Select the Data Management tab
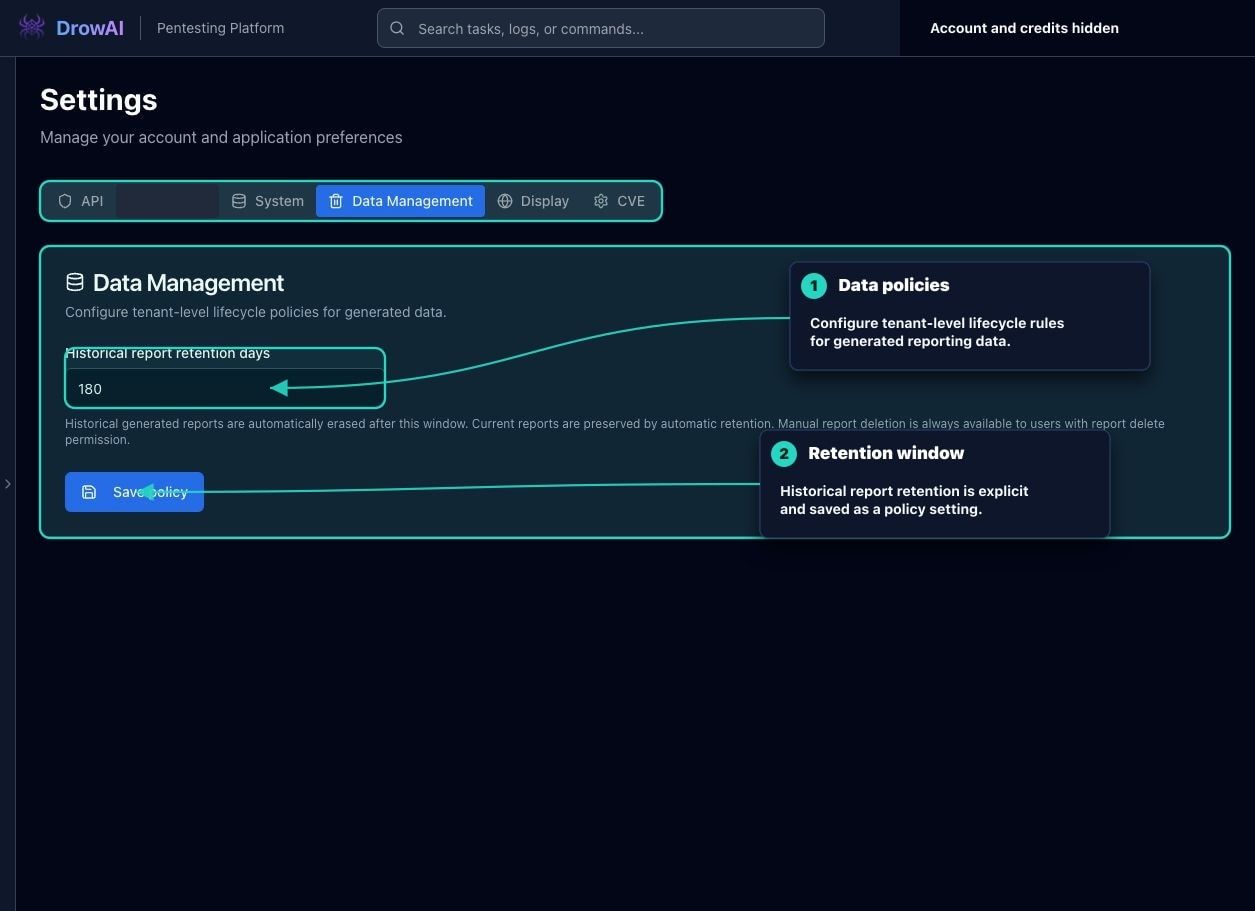 tap(400, 201)
